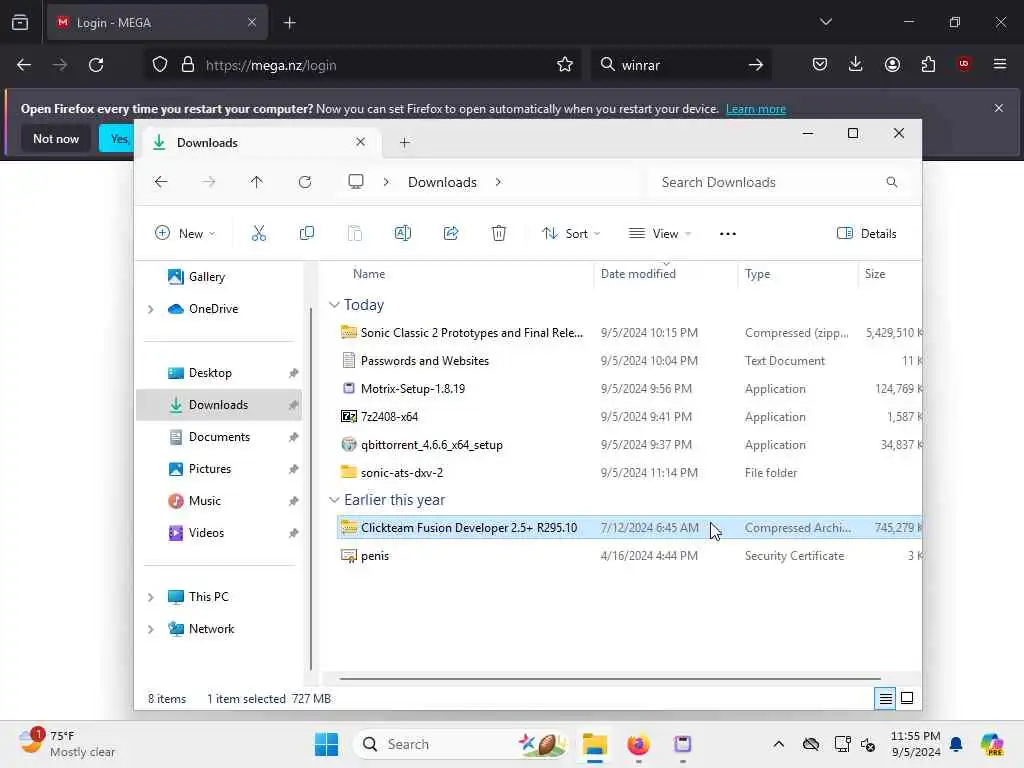Add a new Explorer tab
The width and height of the screenshot is (1024, 768).
click(404, 142)
